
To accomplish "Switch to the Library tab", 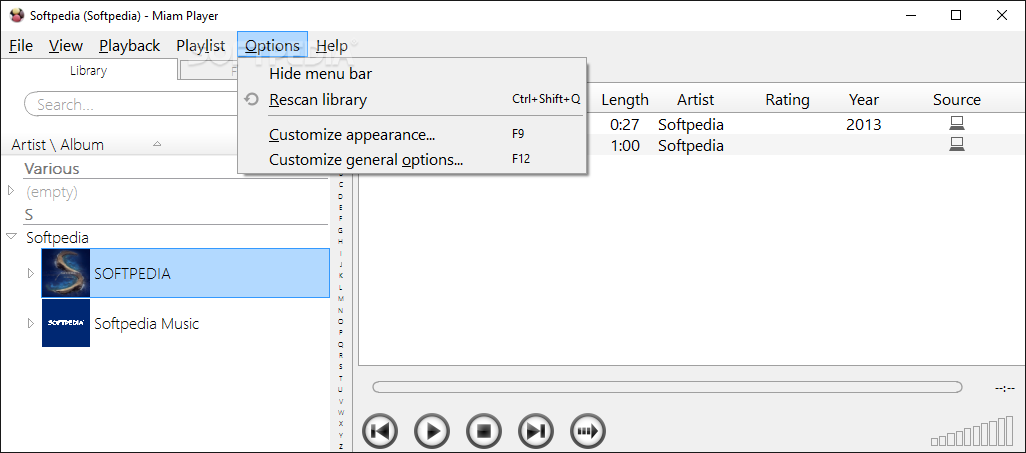I will (x=88, y=71).
